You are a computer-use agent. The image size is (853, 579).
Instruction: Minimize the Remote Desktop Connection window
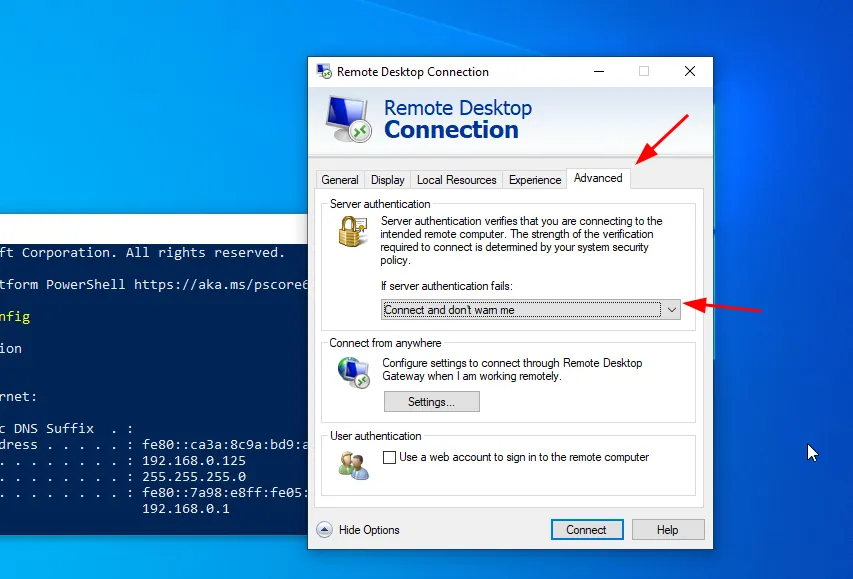(x=598, y=72)
